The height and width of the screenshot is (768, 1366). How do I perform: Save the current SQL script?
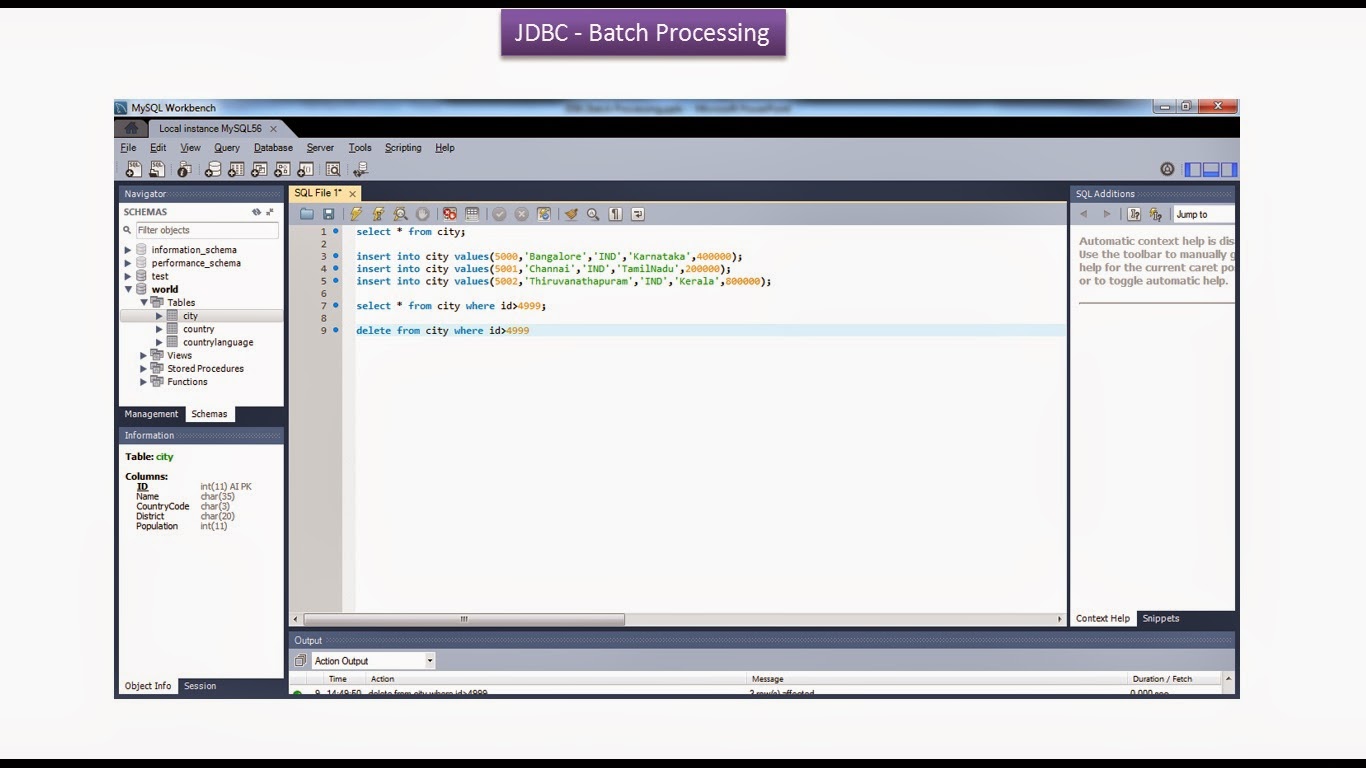tap(327, 213)
